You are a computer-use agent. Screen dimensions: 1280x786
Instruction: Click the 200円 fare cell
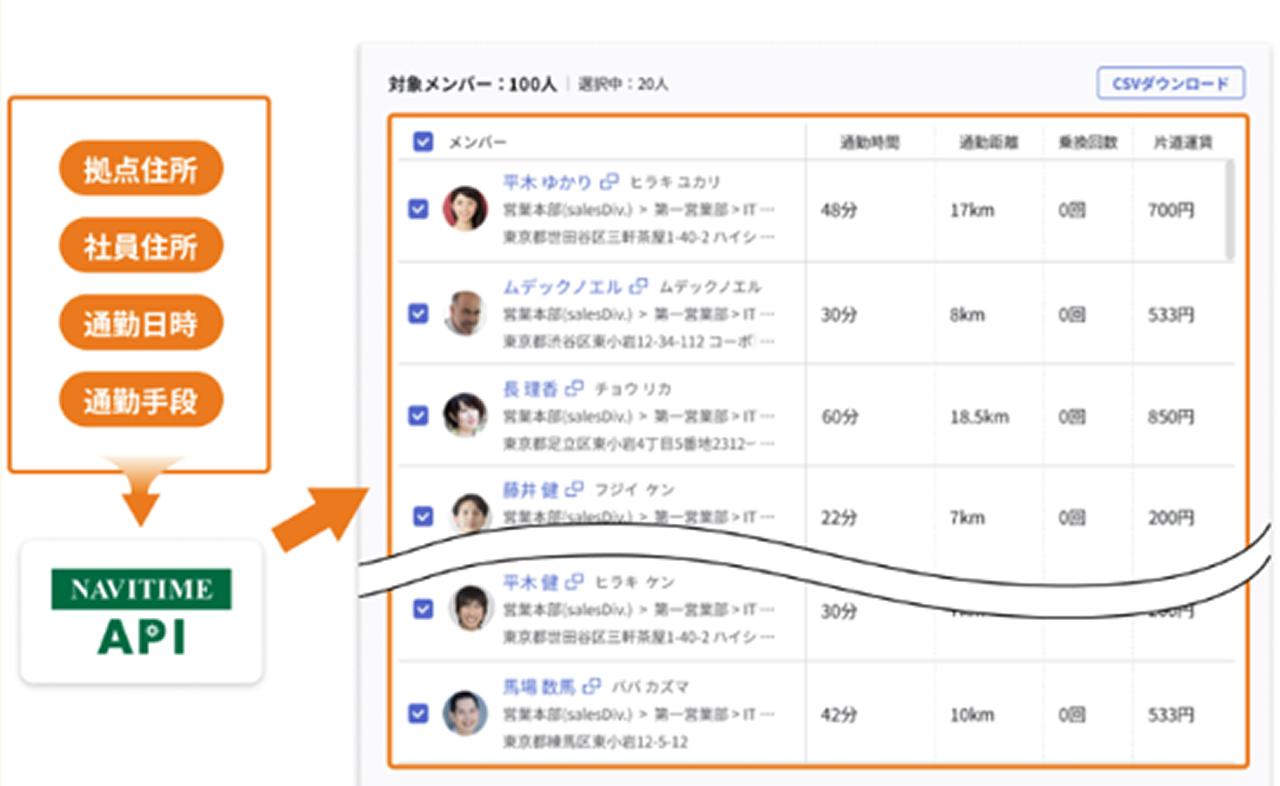coord(1171,518)
